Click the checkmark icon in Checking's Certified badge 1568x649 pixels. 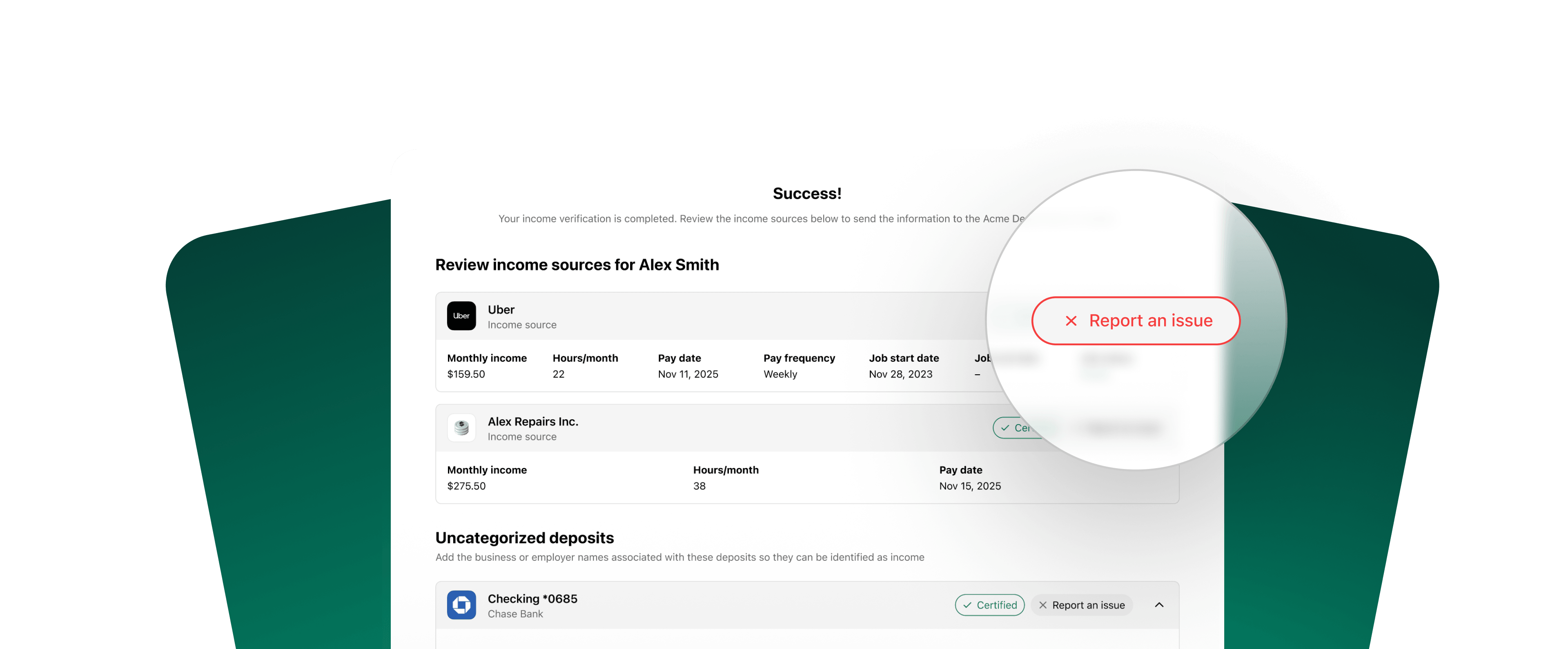(x=967, y=605)
